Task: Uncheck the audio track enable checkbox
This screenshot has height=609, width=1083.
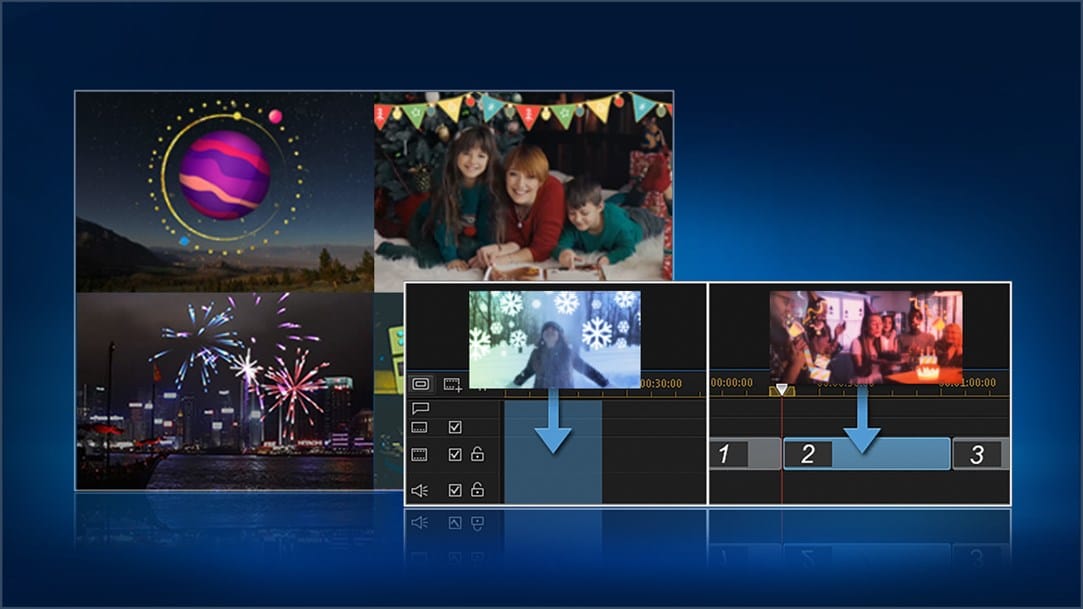Action: pyautogui.click(x=455, y=490)
